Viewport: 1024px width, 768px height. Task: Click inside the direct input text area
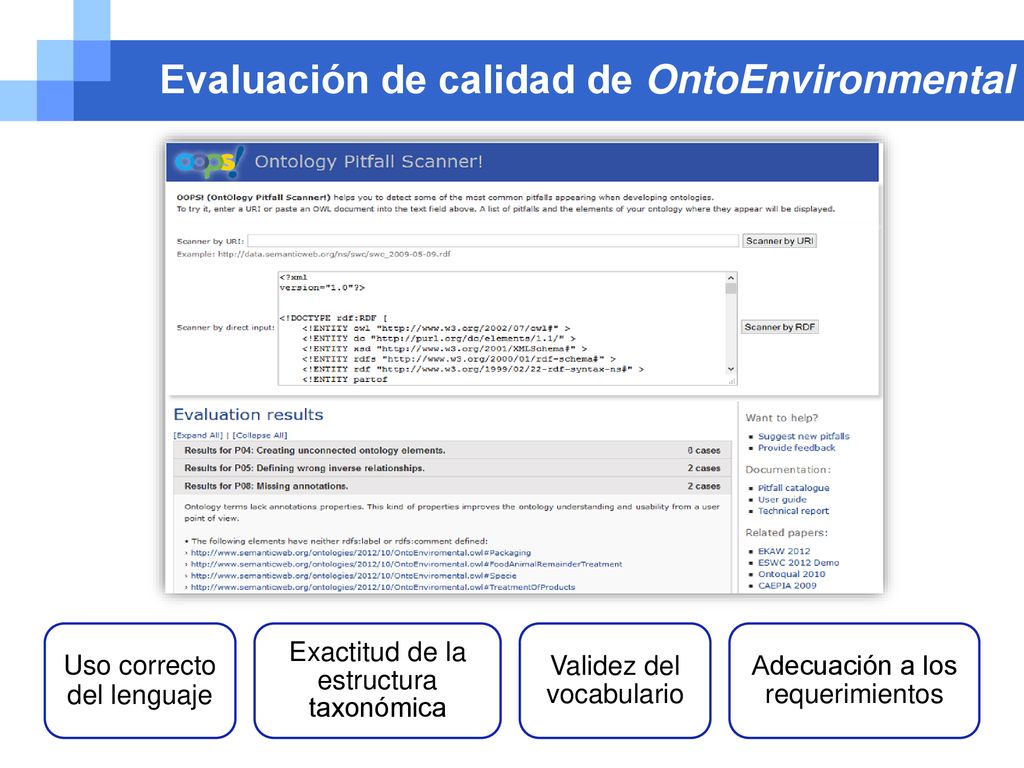coord(502,328)
